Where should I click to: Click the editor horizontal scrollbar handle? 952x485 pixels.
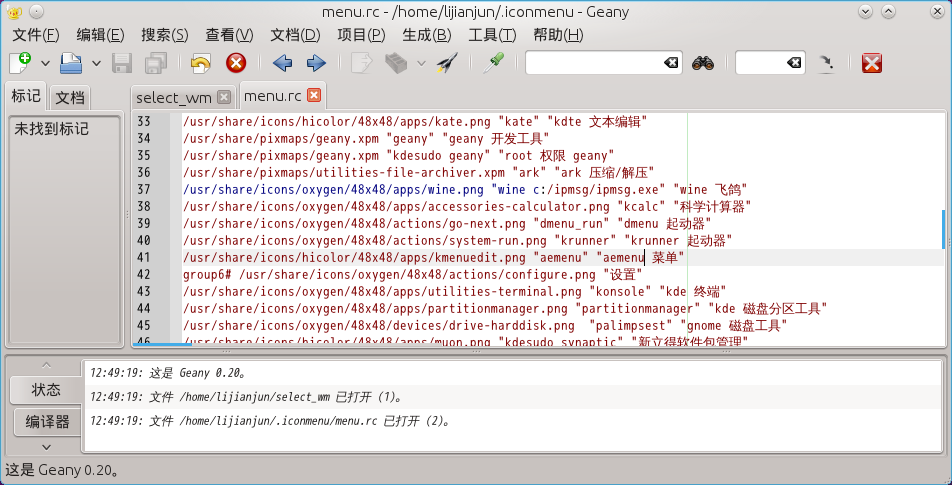click(x=162, y=344)
